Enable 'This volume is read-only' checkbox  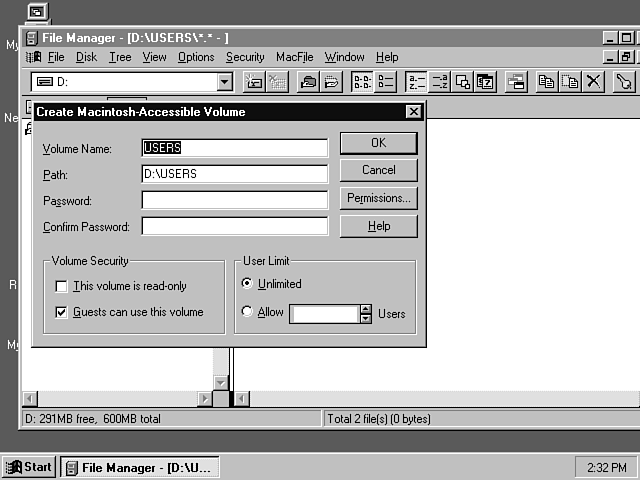[x=61, y=286]
